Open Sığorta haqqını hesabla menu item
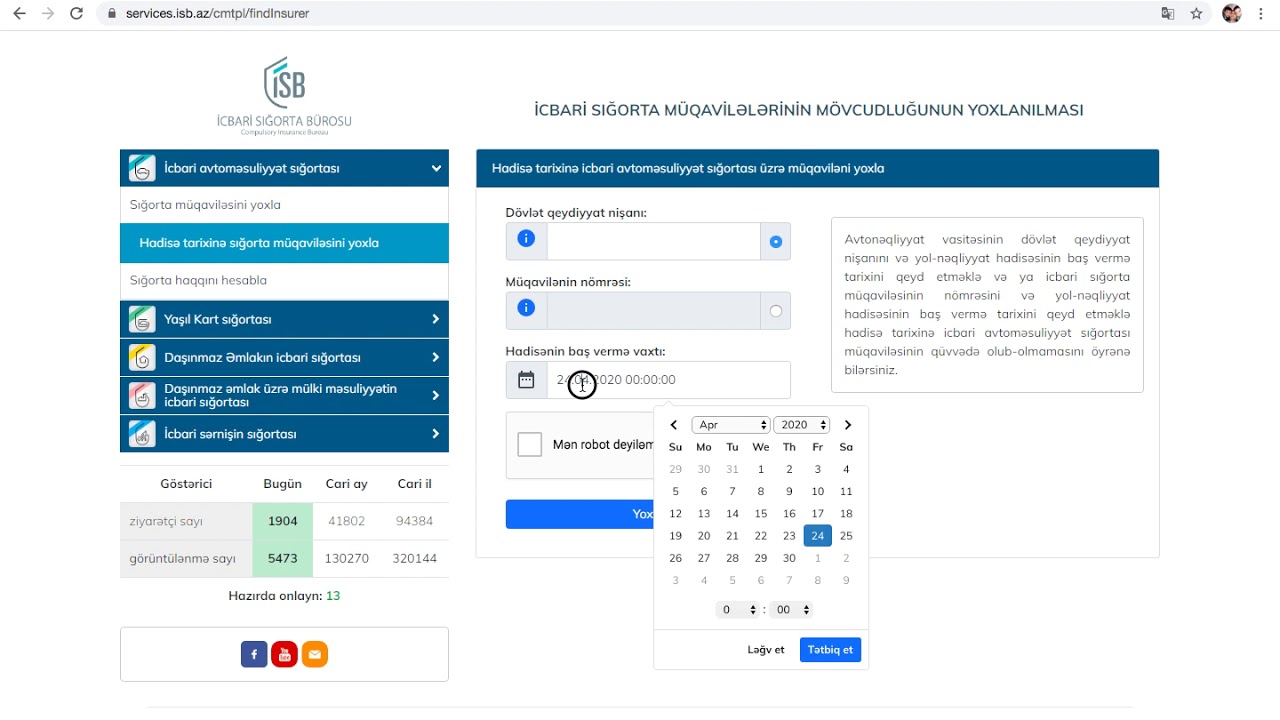This screenshot has height=720, width=1280. pyautogui.click(x=284, y=281)
